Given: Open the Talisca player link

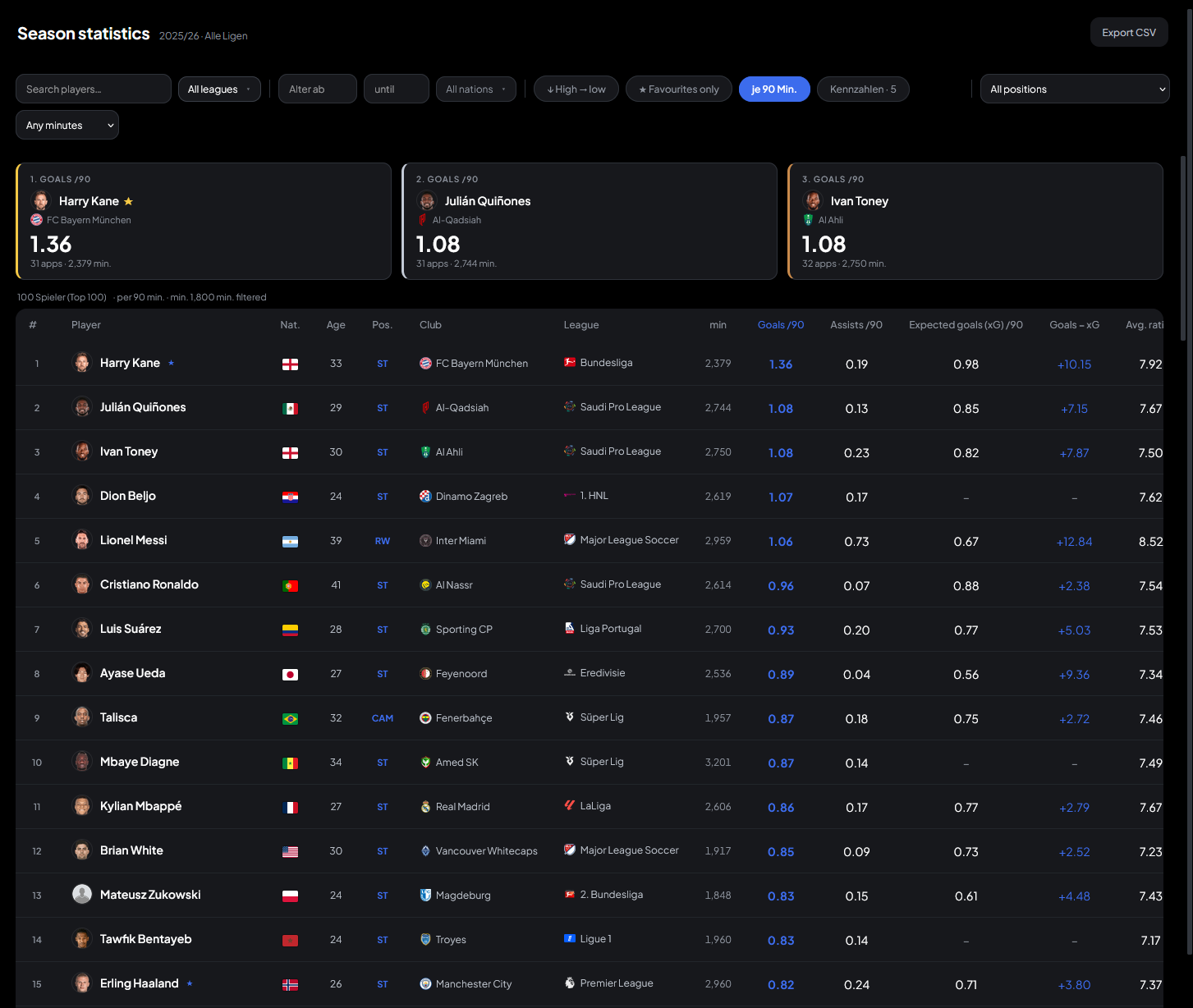Looking at the screenshot, I should [x=119, y=717].
